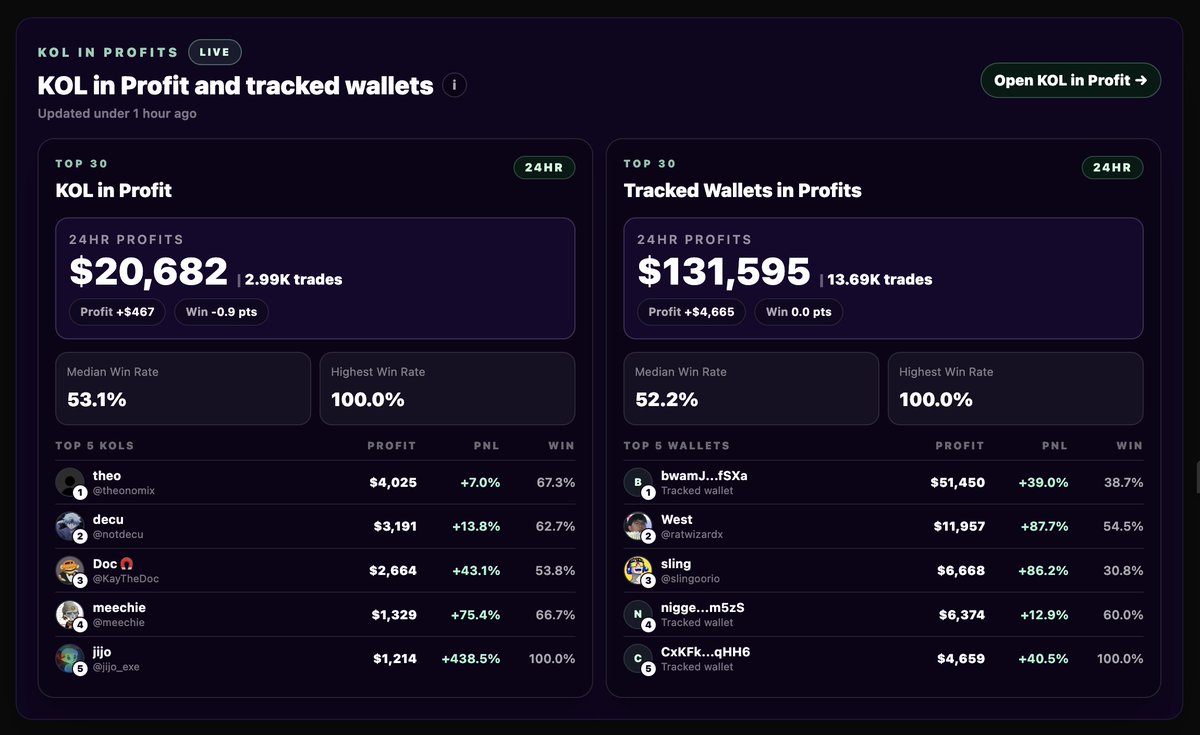The width and height of the screenshot is (1200, 735).
Task: Click Highest Win Rate card in KOL panel
Action: (x=447, y=388)
